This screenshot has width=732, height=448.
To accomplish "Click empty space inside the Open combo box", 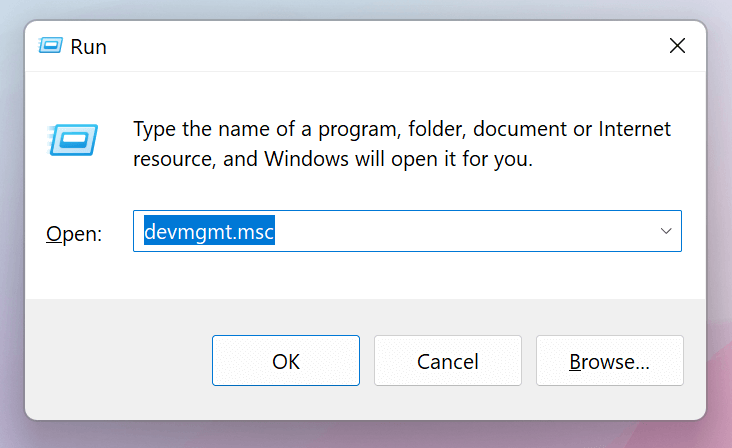I will [462, 231].
